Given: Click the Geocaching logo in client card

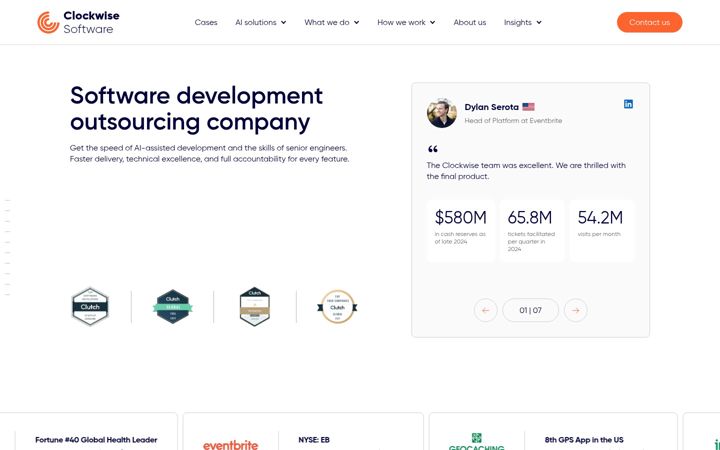Looking at the screenshot, I should point(476,442).
